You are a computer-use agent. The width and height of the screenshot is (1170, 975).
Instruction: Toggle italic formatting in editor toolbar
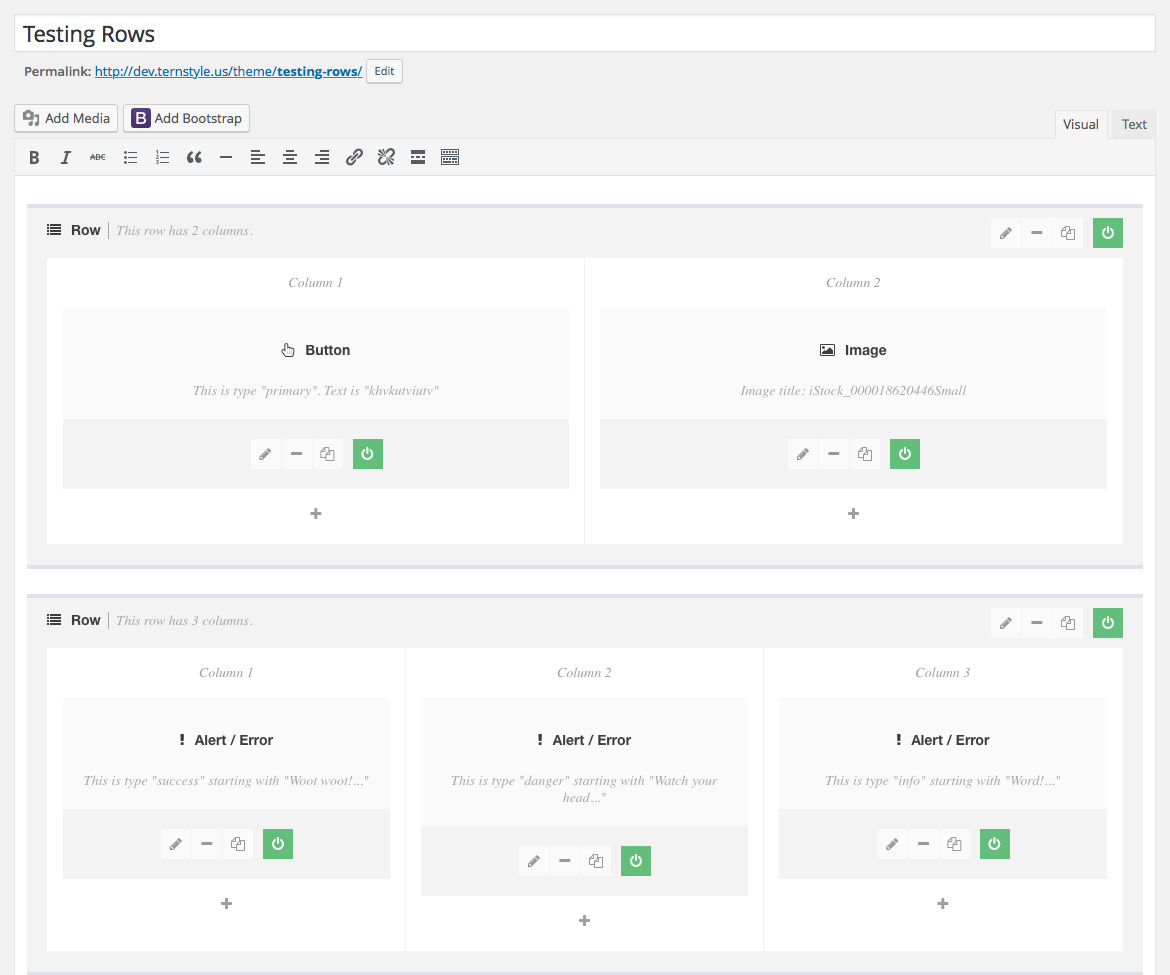point(66,157)
